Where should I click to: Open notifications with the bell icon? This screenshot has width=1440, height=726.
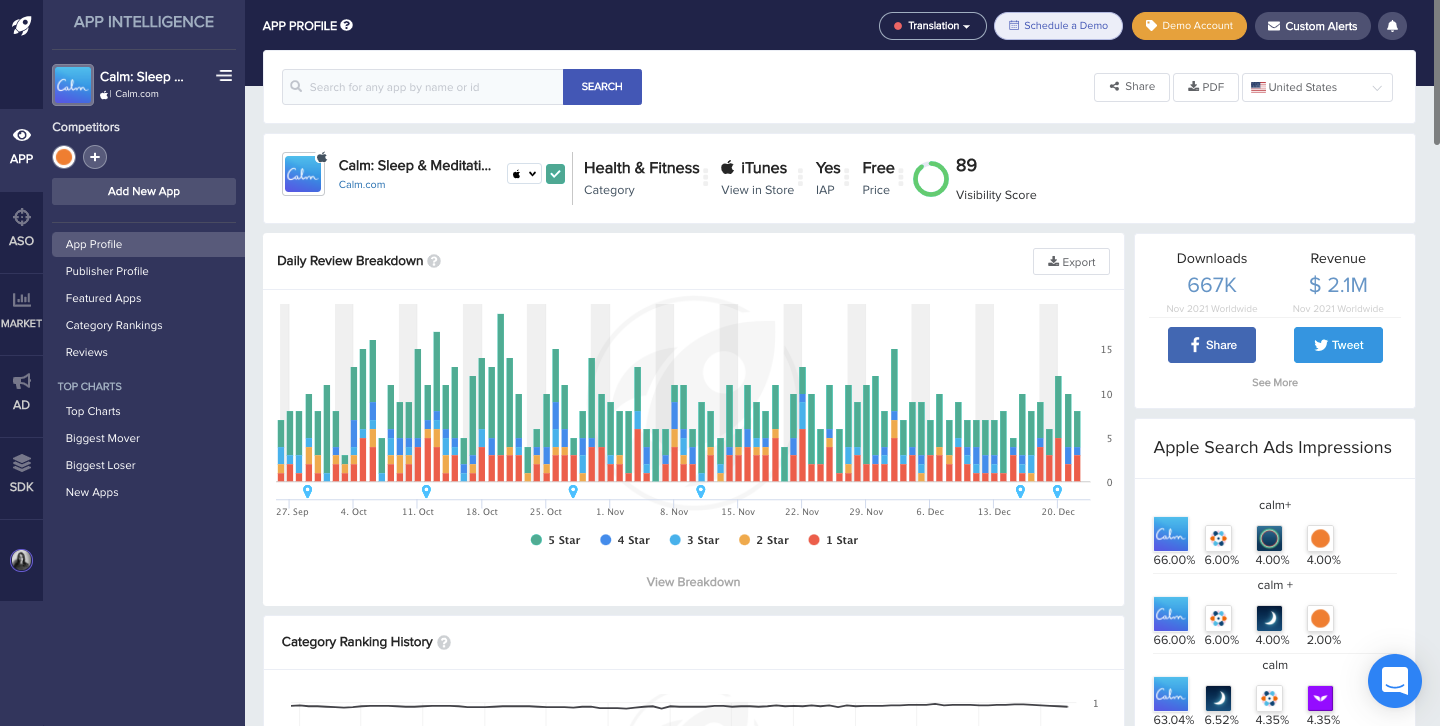(1392, 26)
